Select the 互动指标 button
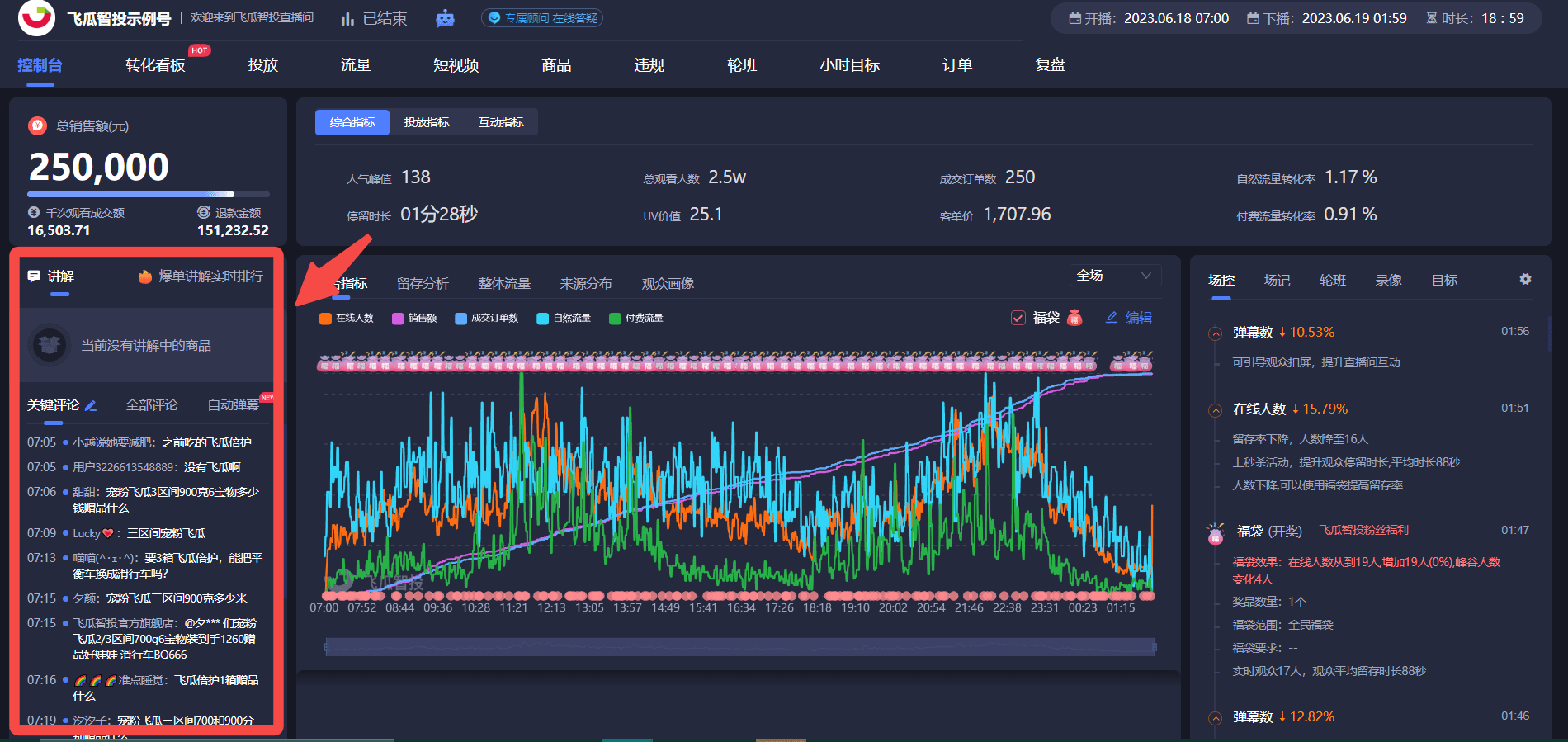The width and height of the screenshot is (1568, 742). pos(501,122)
